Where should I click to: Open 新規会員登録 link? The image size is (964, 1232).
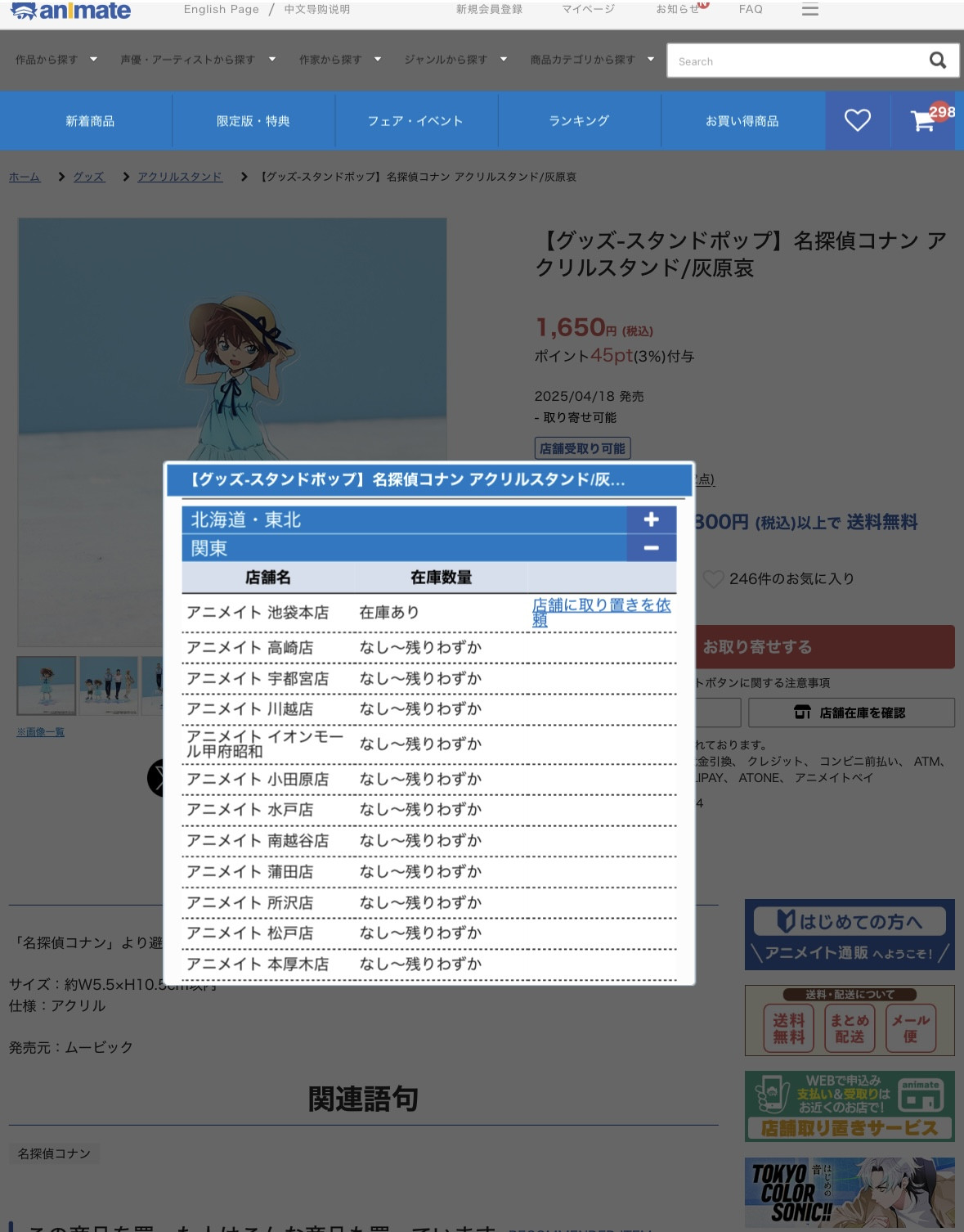489,9
